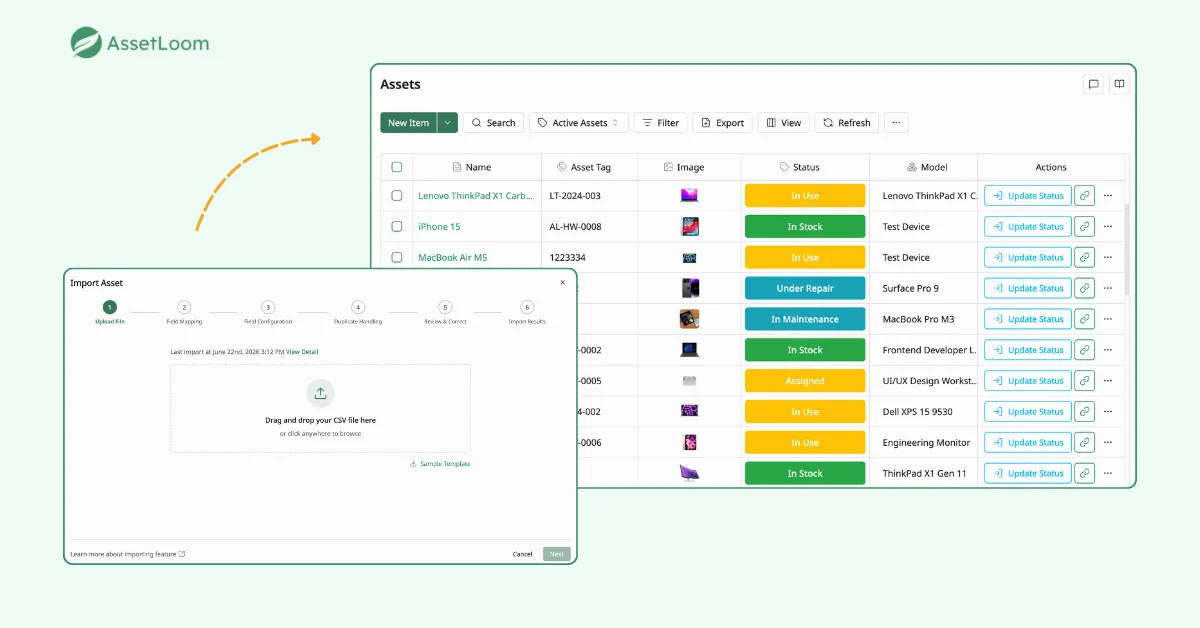1200x628 pixels.
Task: Click the In Maintenance status badge
Action: pos(805,319)
